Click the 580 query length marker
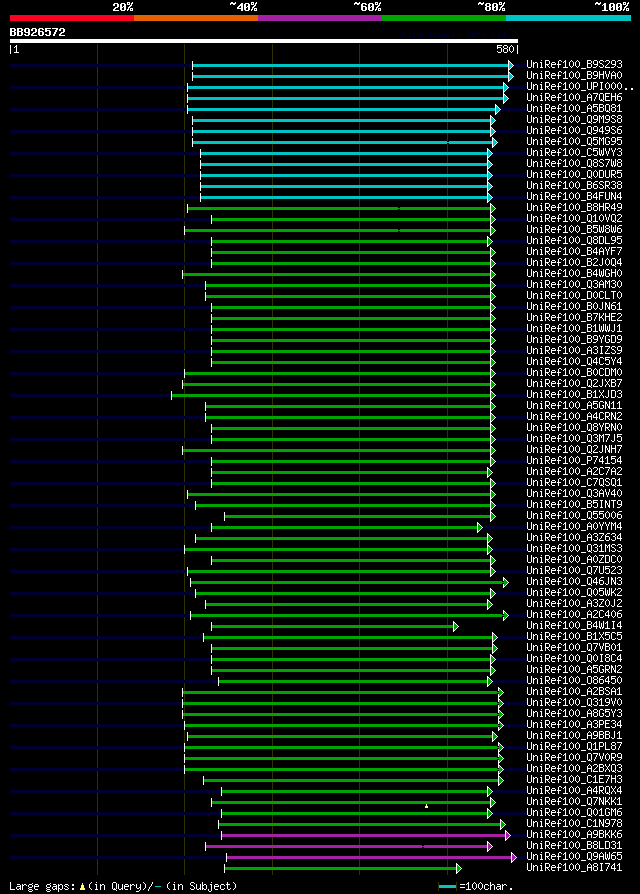 pos(506,50)
